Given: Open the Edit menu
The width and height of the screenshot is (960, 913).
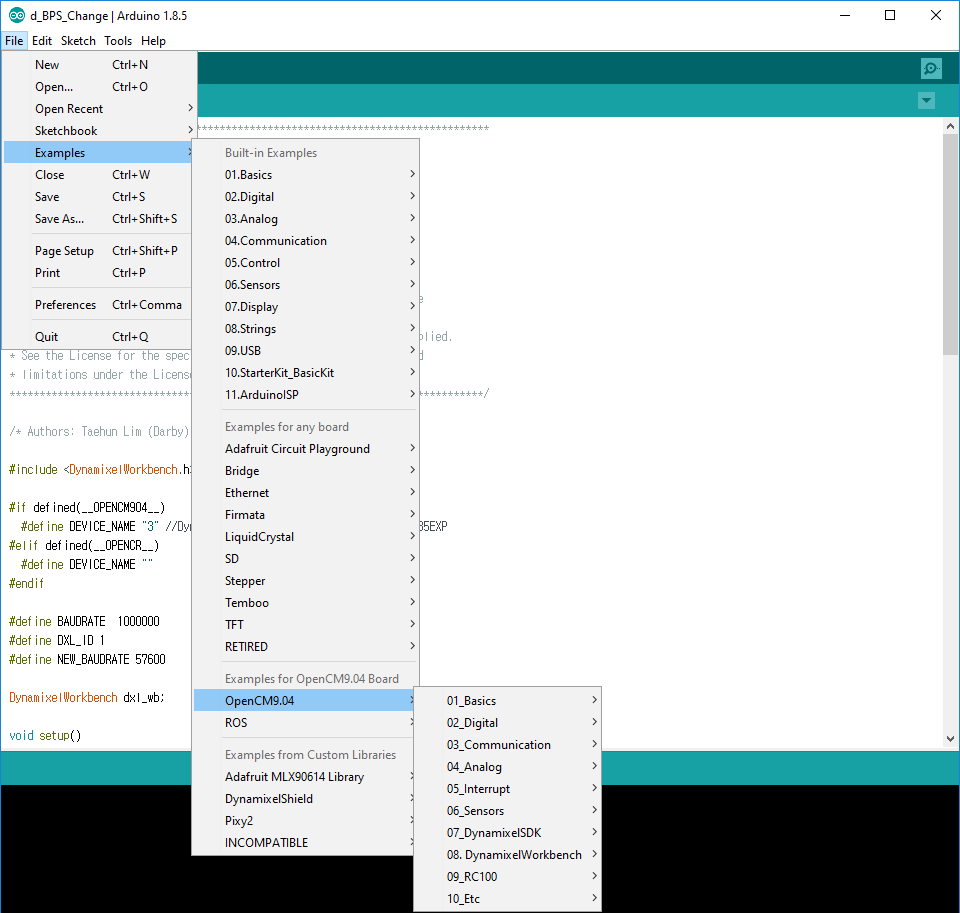Looking at the screenshot, I should [x=42, y=40].
